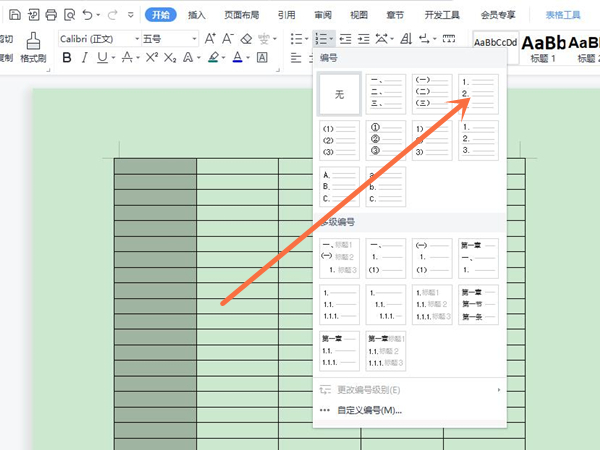Click the font color A button

point(238,58)
